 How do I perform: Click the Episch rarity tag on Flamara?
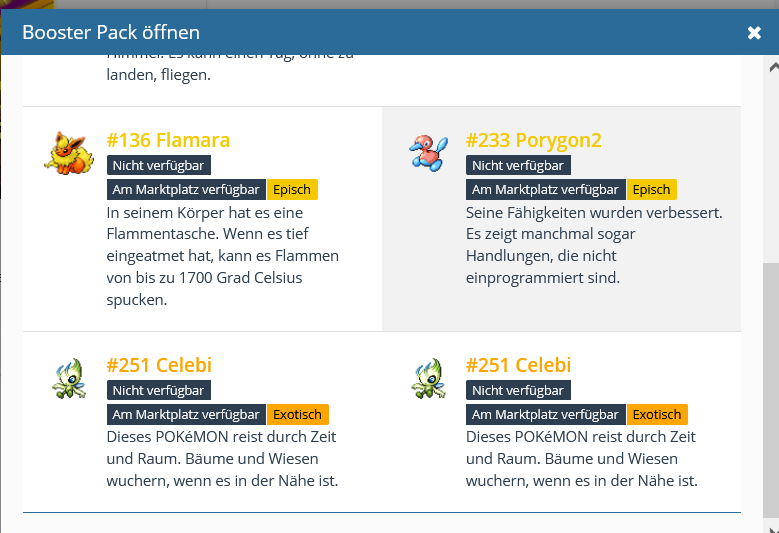point(292,189)
